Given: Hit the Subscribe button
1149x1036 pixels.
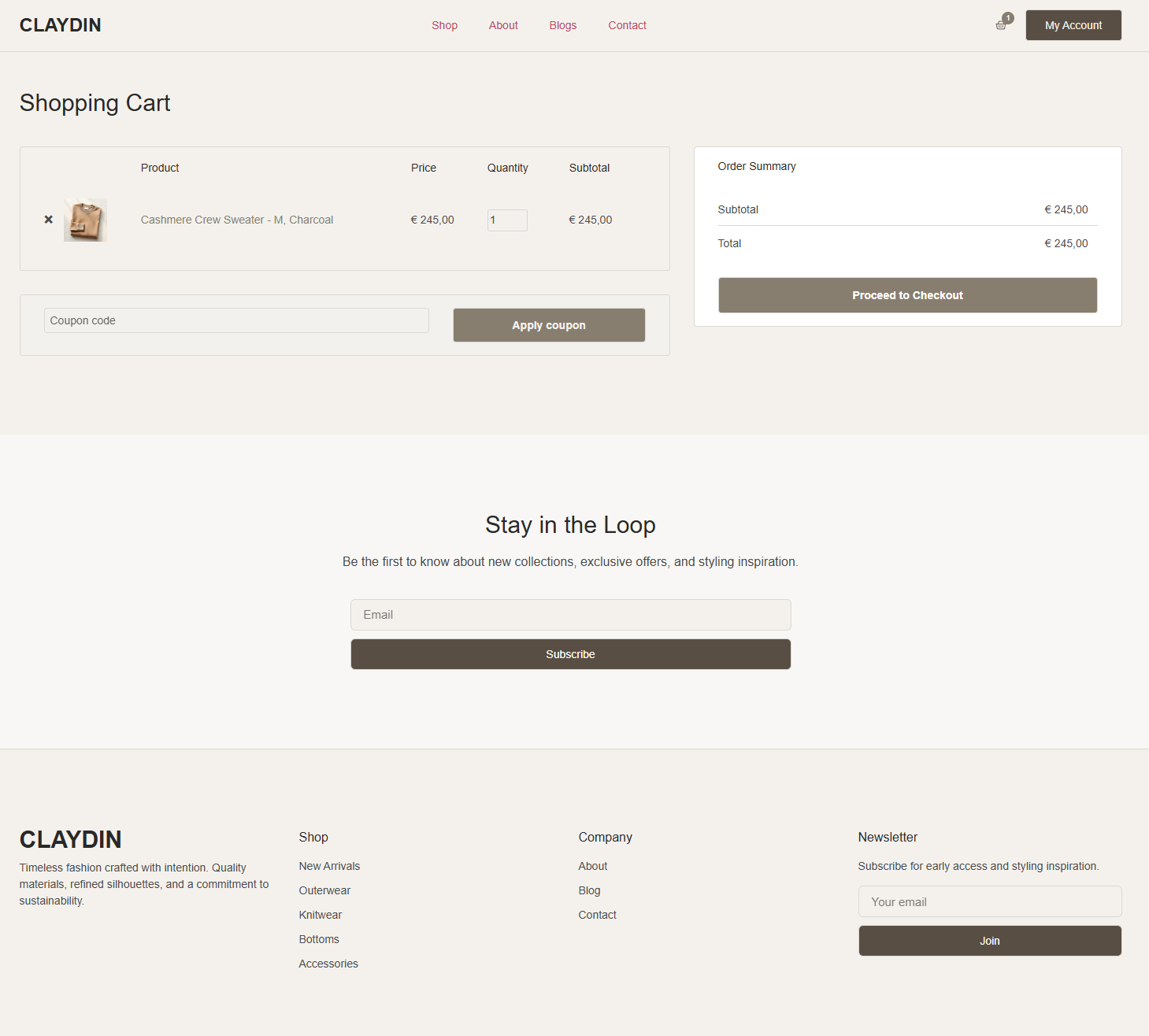Looking at the screenshot, I should tap(570, 654).
